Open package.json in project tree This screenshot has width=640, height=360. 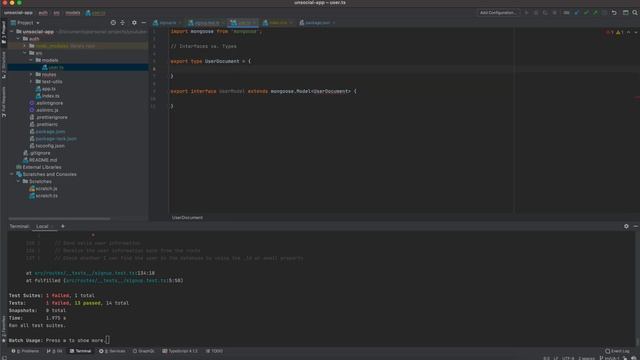(x=47, y=131)
